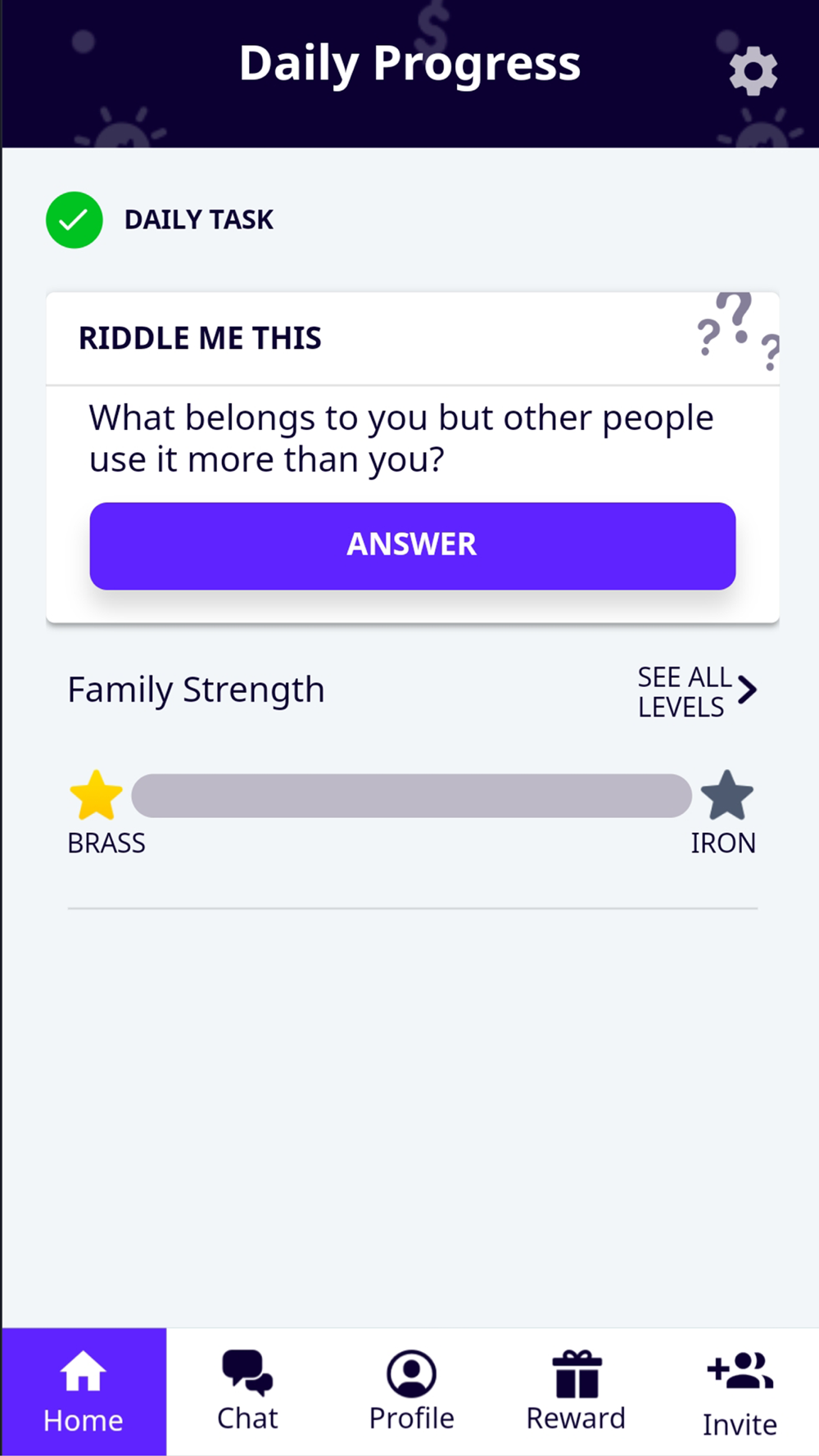
Task: Select the yellow BRASS star icon
Action: coord(96,795)
